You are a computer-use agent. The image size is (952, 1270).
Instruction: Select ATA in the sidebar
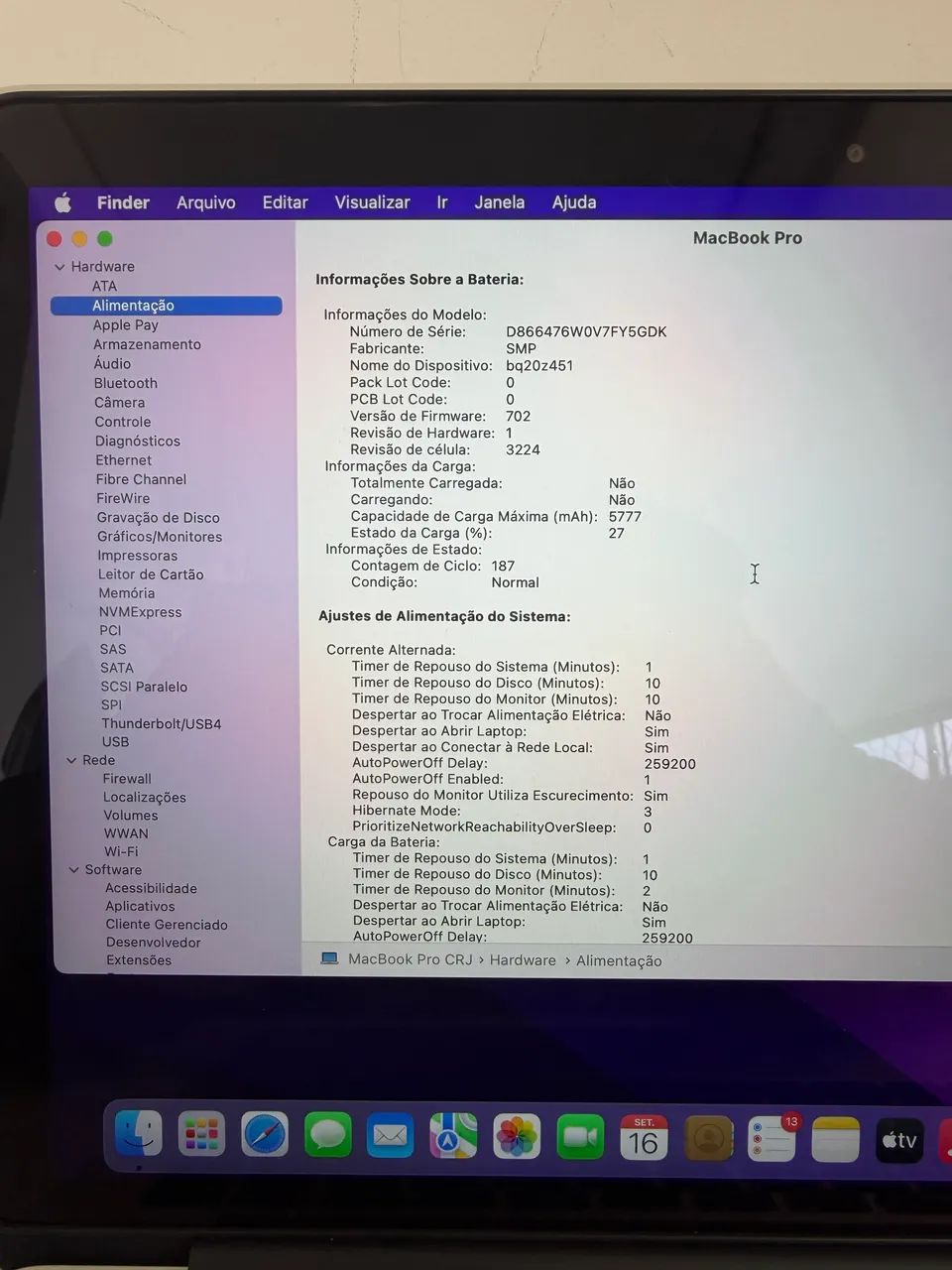pos(104,286)
